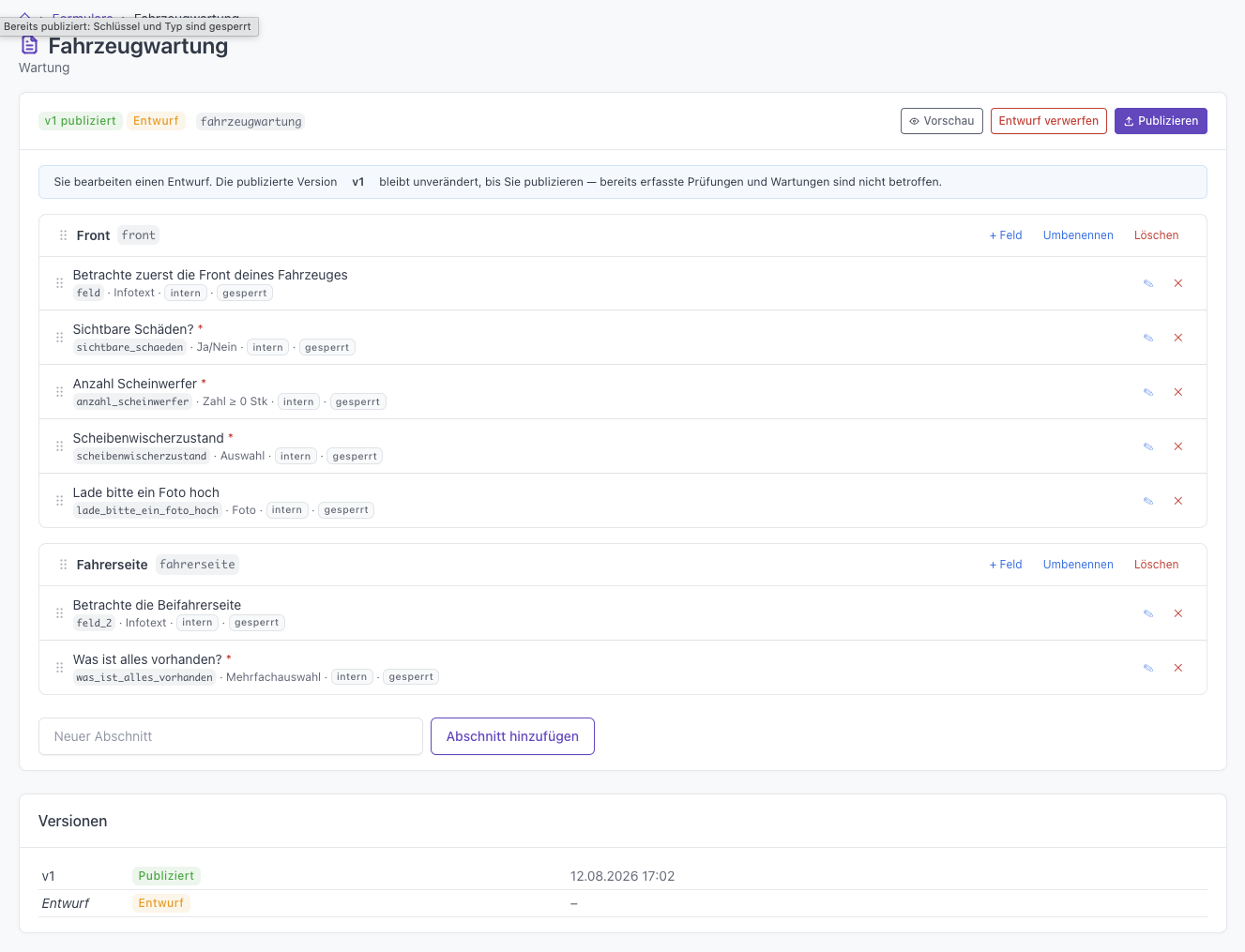Image resolution: width=1245 pixels, height=952 pixels.
Task: Click the date '12.08.2026 17:02'
Action: (622, 876)
